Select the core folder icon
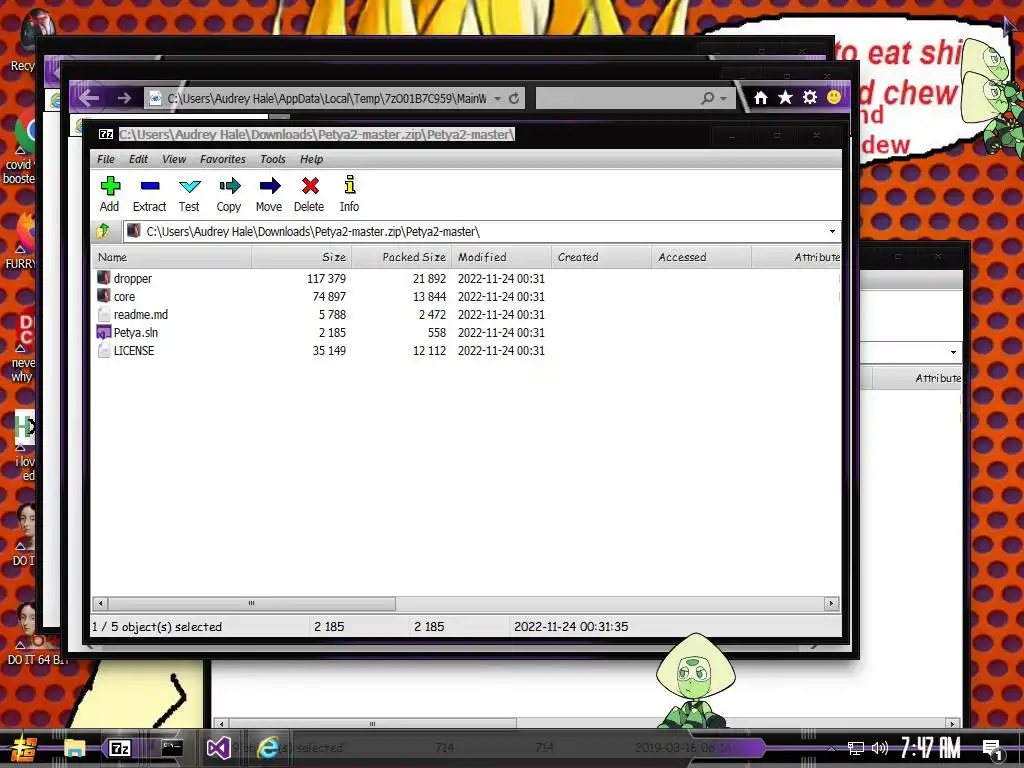 [x=104, y=296]
